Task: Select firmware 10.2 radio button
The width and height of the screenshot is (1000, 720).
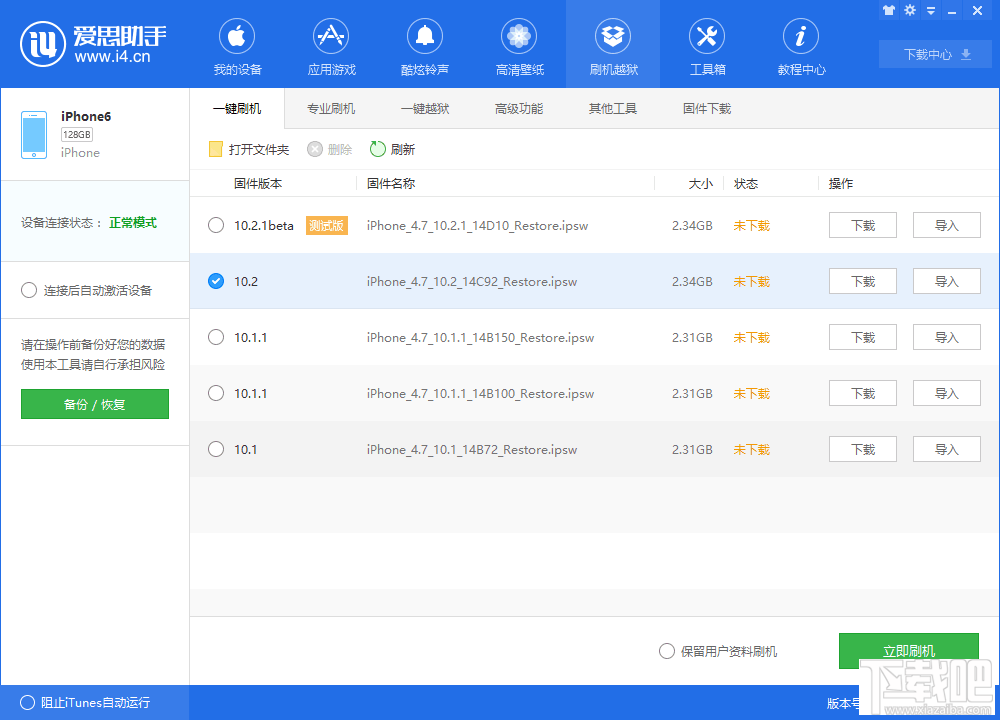Action: point(216,281)
